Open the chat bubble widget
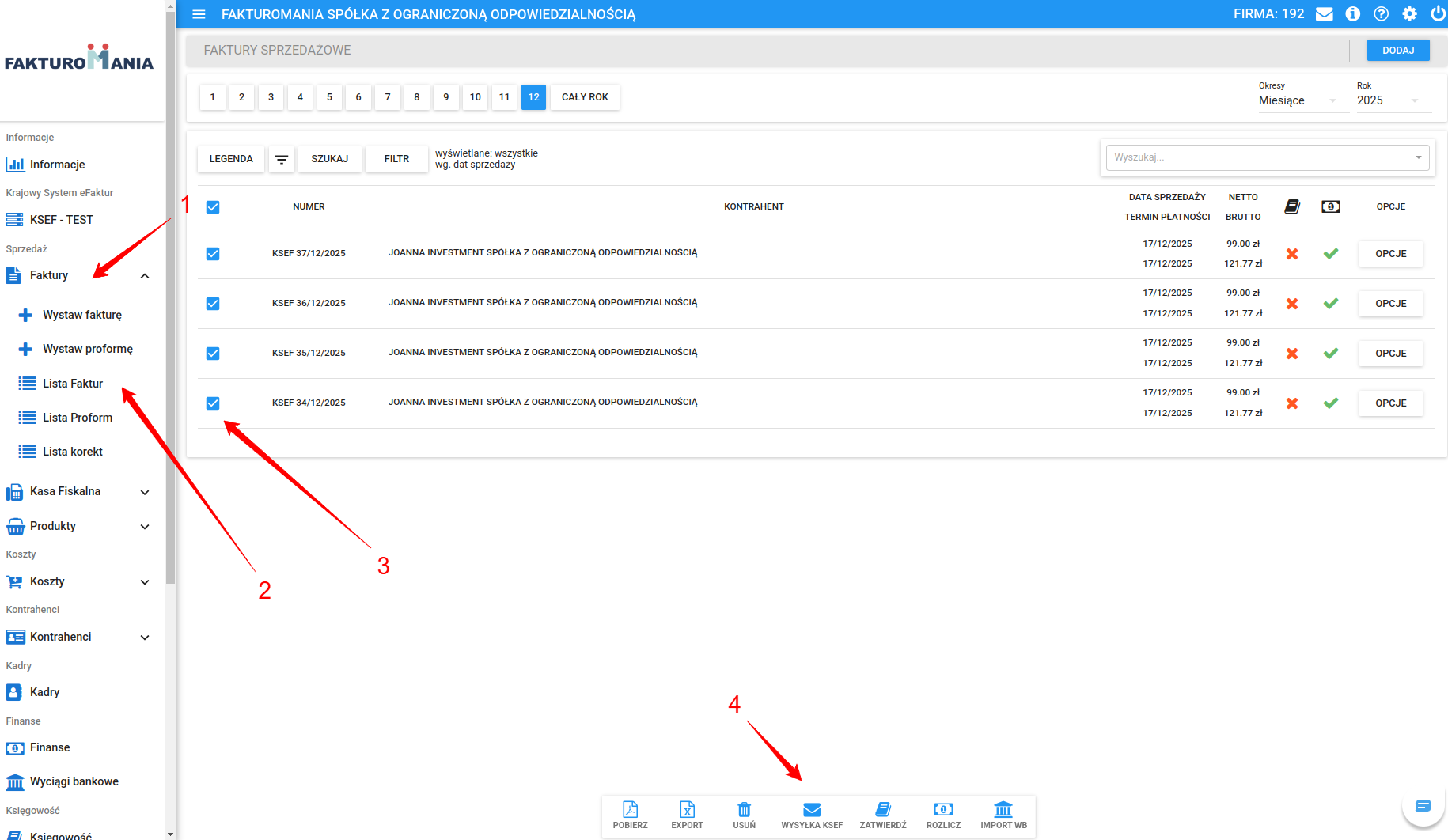 [x=1423, y=806]
